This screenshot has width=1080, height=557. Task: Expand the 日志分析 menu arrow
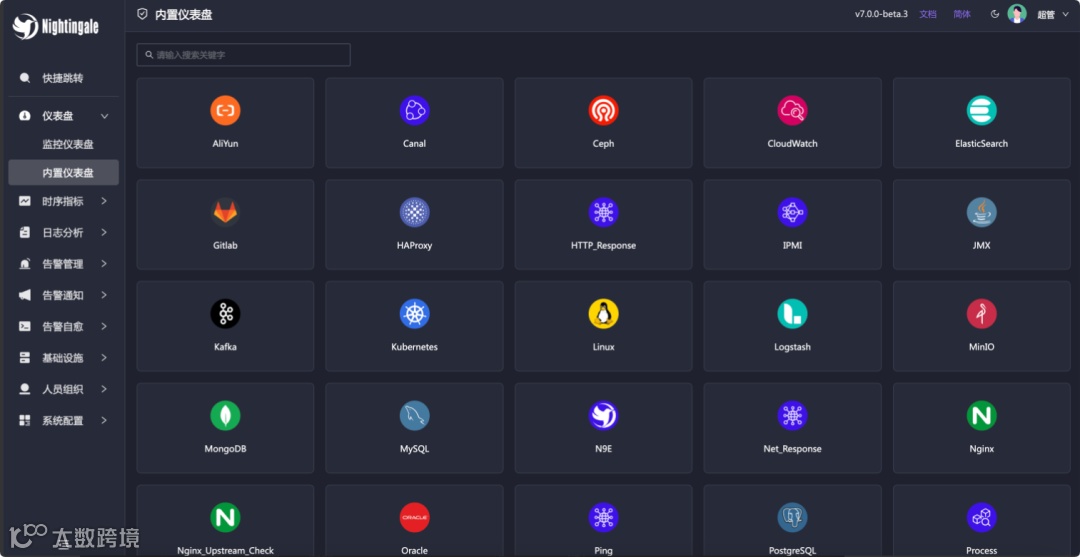[x=104, y=233]
